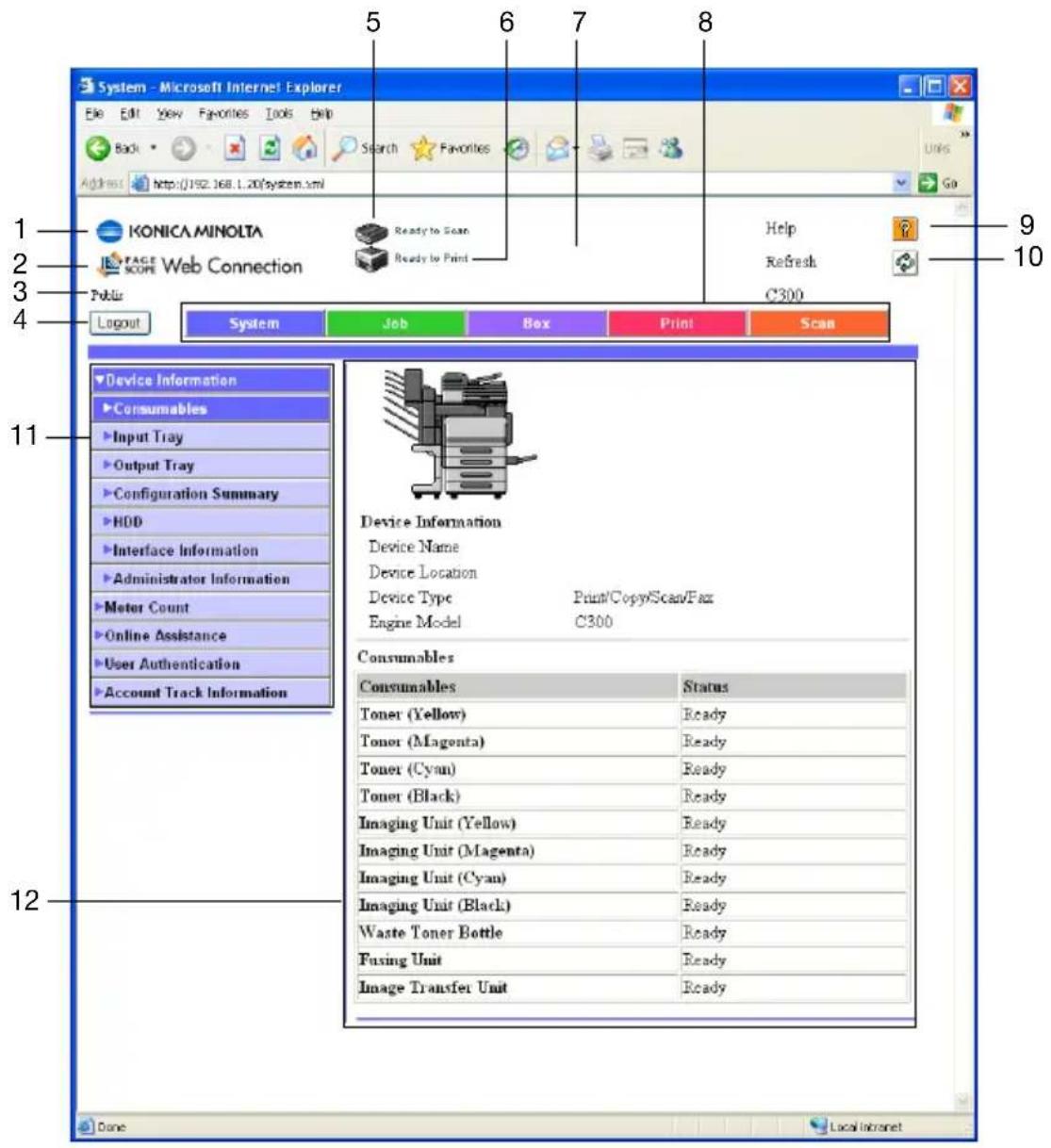Open the Edit menu
This screenshot has height=1148, width=1051.
click(x=130, y=114)
